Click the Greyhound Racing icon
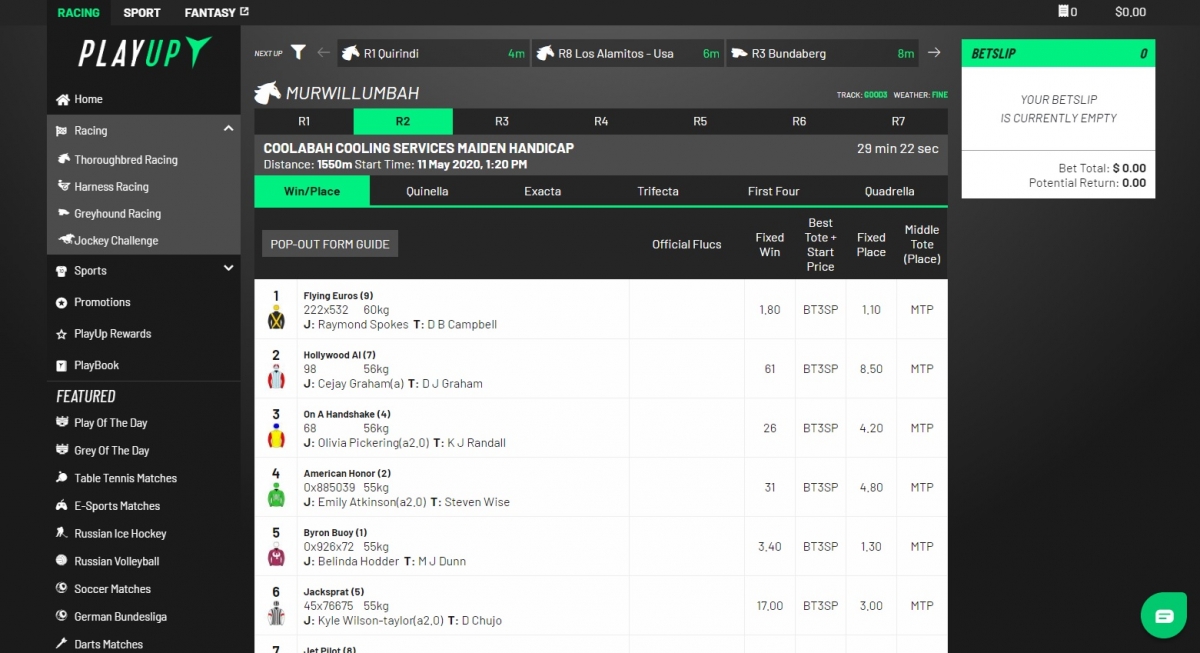 click(x=66, y=214)
